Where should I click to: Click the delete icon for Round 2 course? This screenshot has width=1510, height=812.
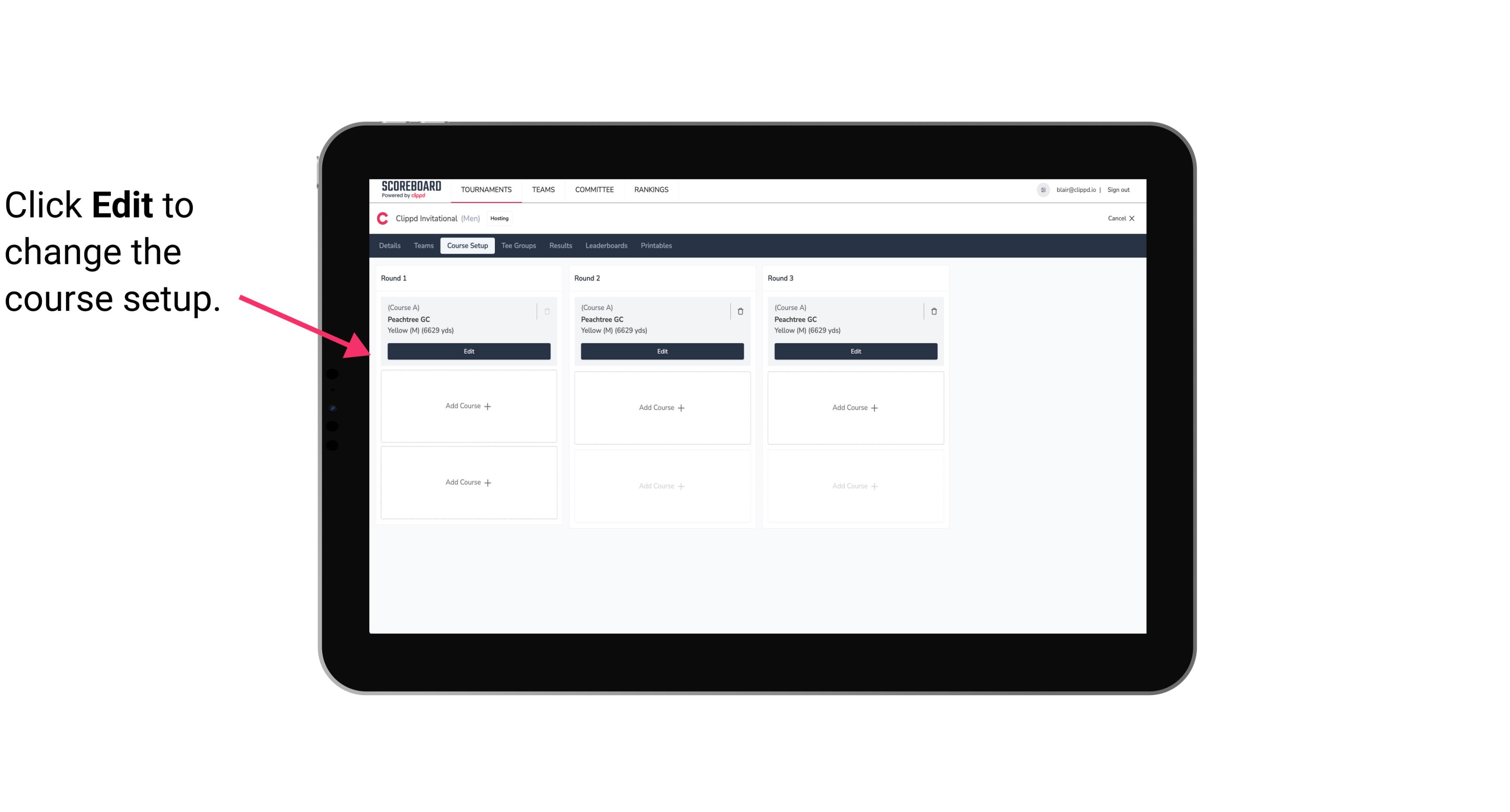[740, 311]
